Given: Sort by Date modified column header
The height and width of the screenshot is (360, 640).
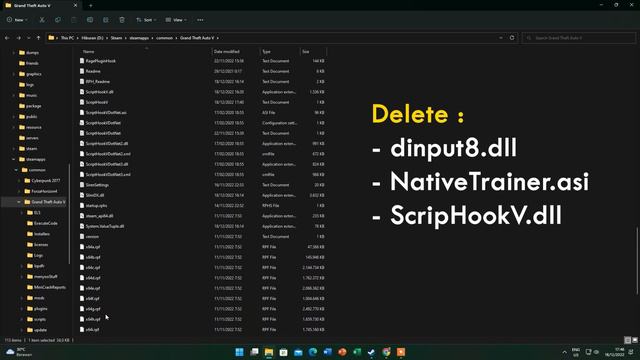Looking at the screenshot, I should pyautogui.click(x=227, y=51).
